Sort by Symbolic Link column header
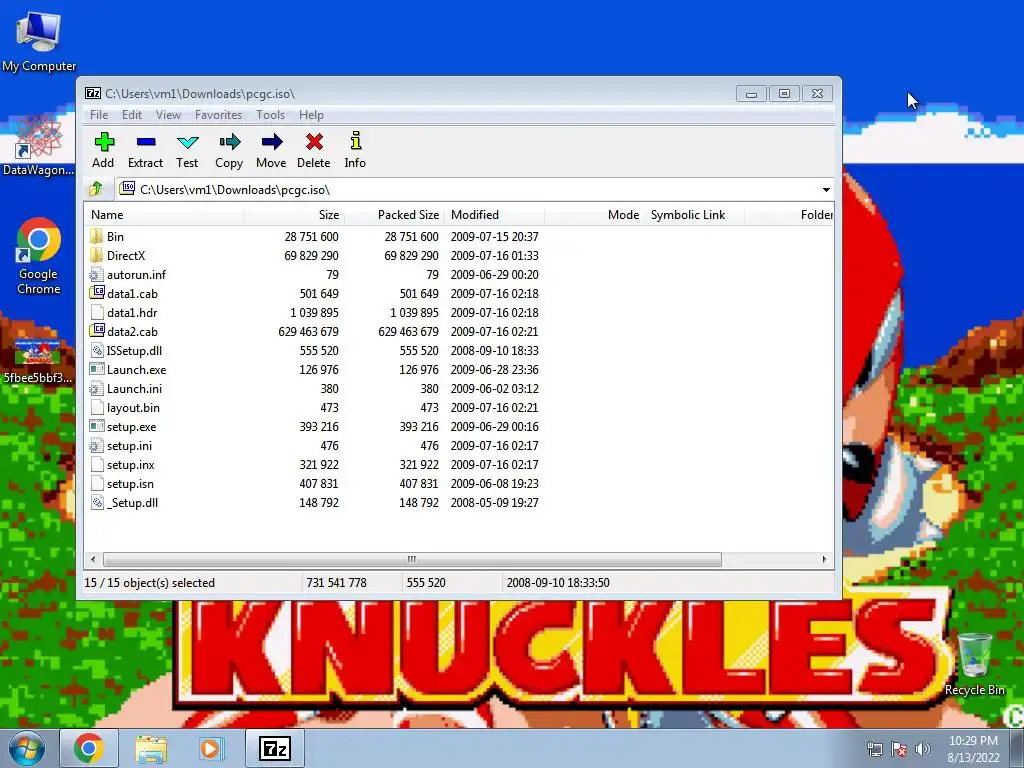The height and width of the screenshot is (768, 1024). click(694, 215)
